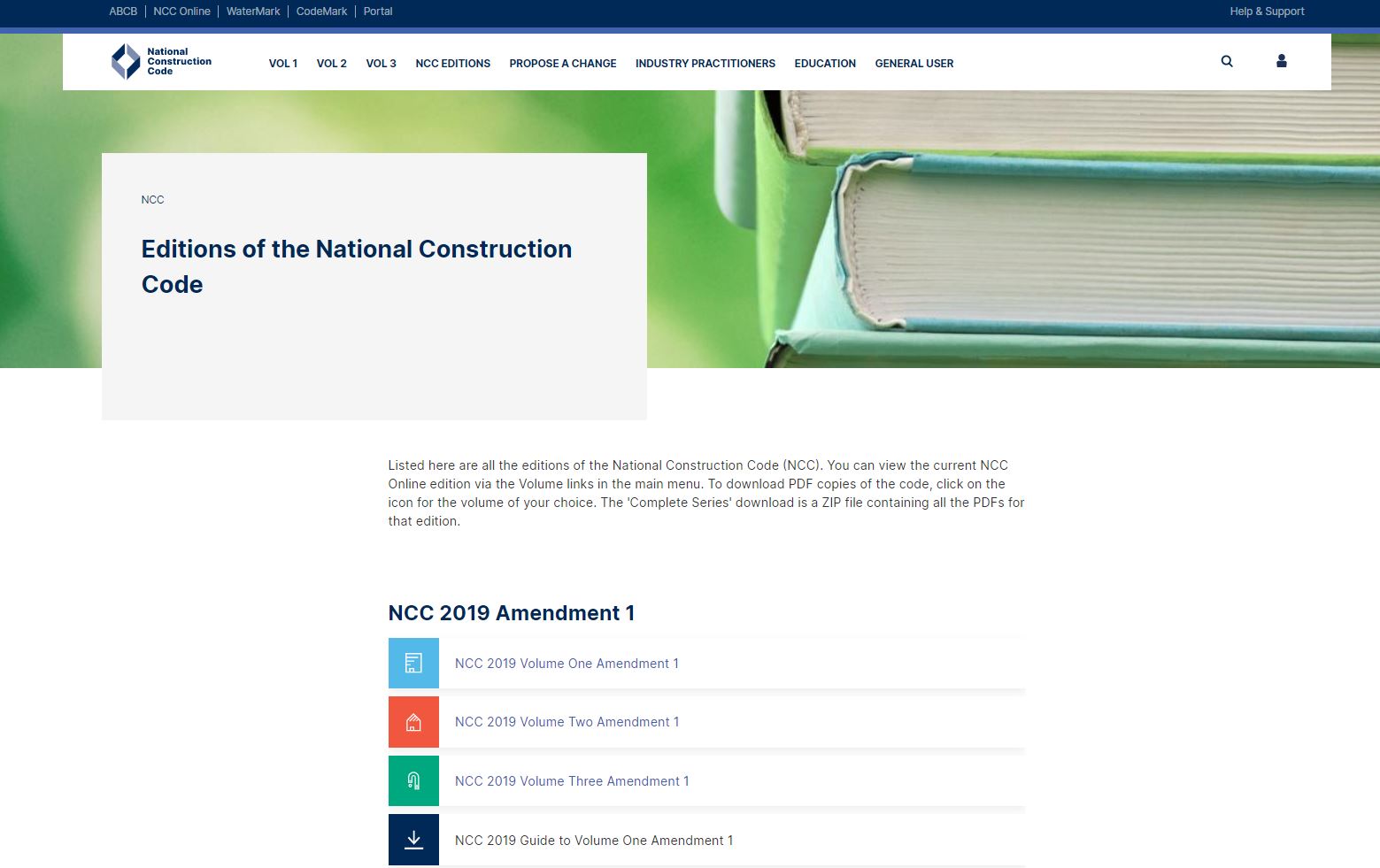Select INDUSTRY PRACTITIONERS from the navigation
The width and height of the screenshot is (1380, 868).
705,63
